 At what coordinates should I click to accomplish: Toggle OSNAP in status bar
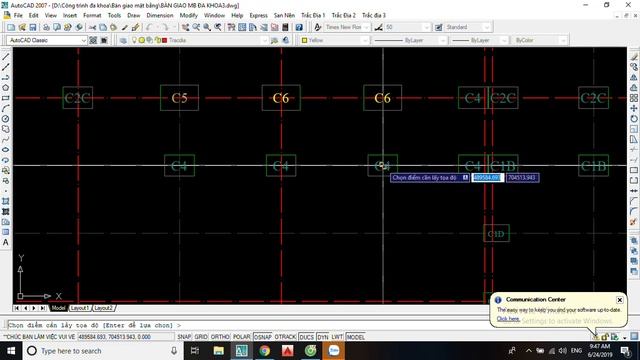point(262,337)
